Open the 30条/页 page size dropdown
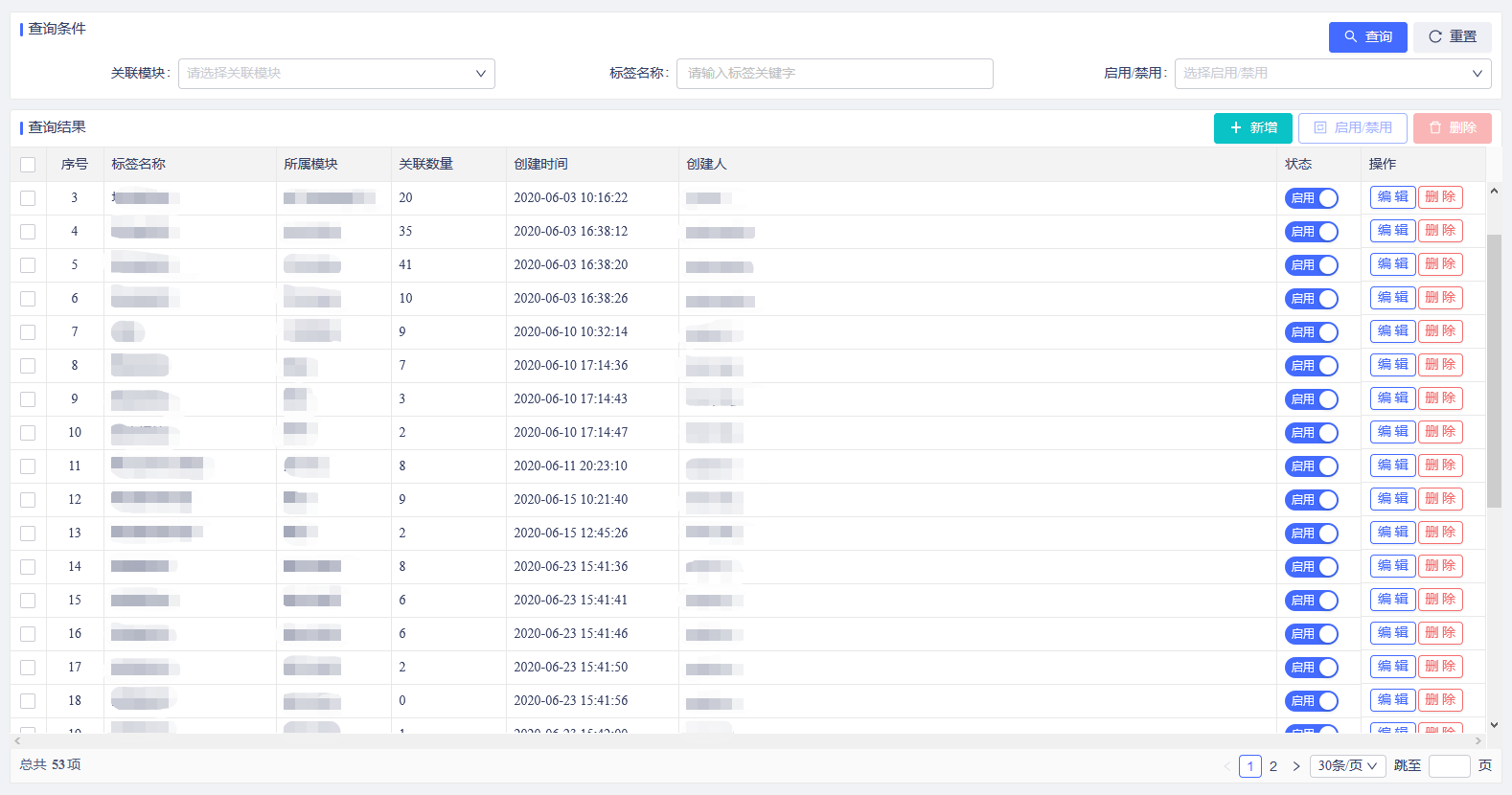1512x795 pixels. click(x=1348, y=766)
